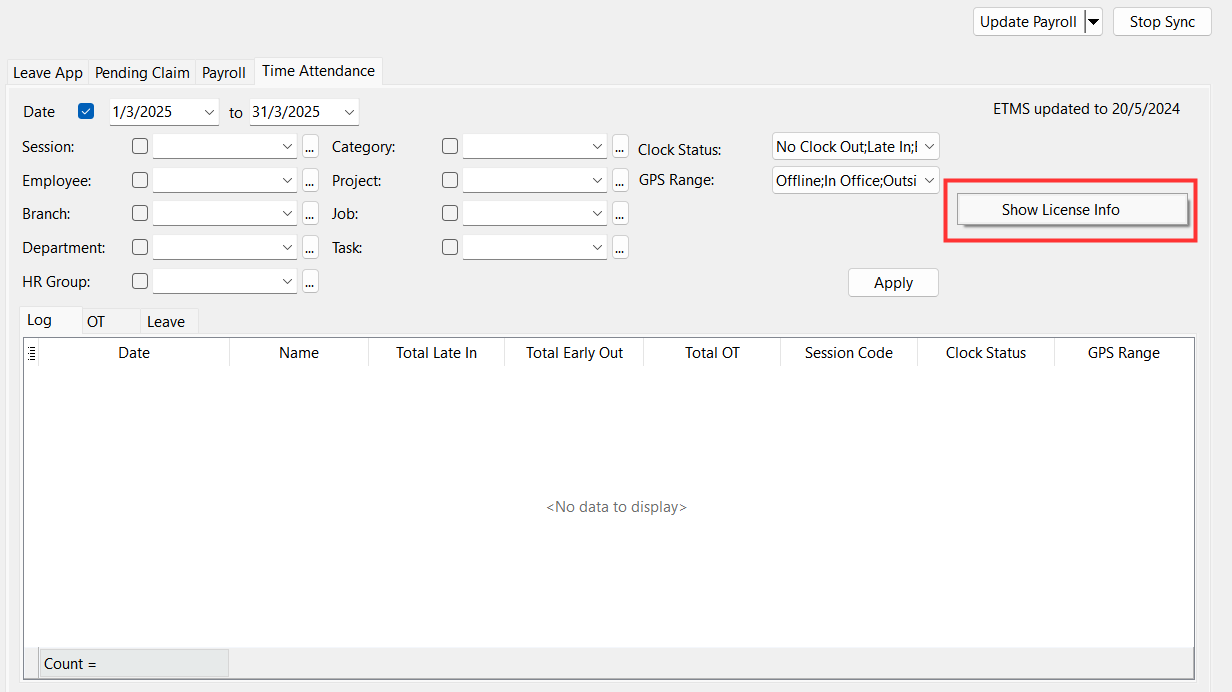
Task: Click ellipsis button next to Category field
Action: pyautogui.click(x=620, y=147)
